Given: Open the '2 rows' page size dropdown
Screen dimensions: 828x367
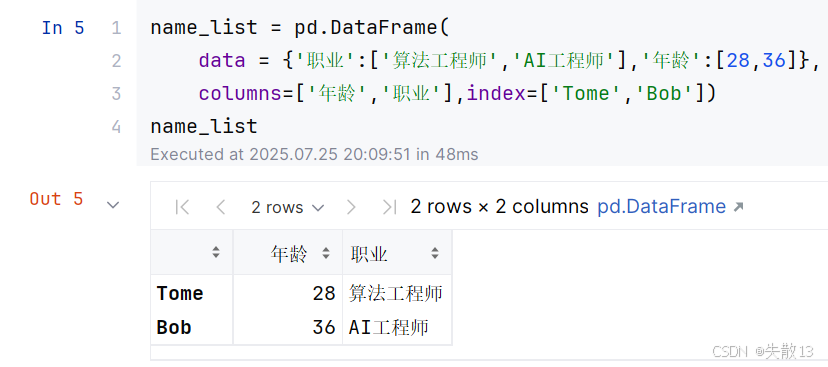Looking at the screenshot, I should [287, 208].
